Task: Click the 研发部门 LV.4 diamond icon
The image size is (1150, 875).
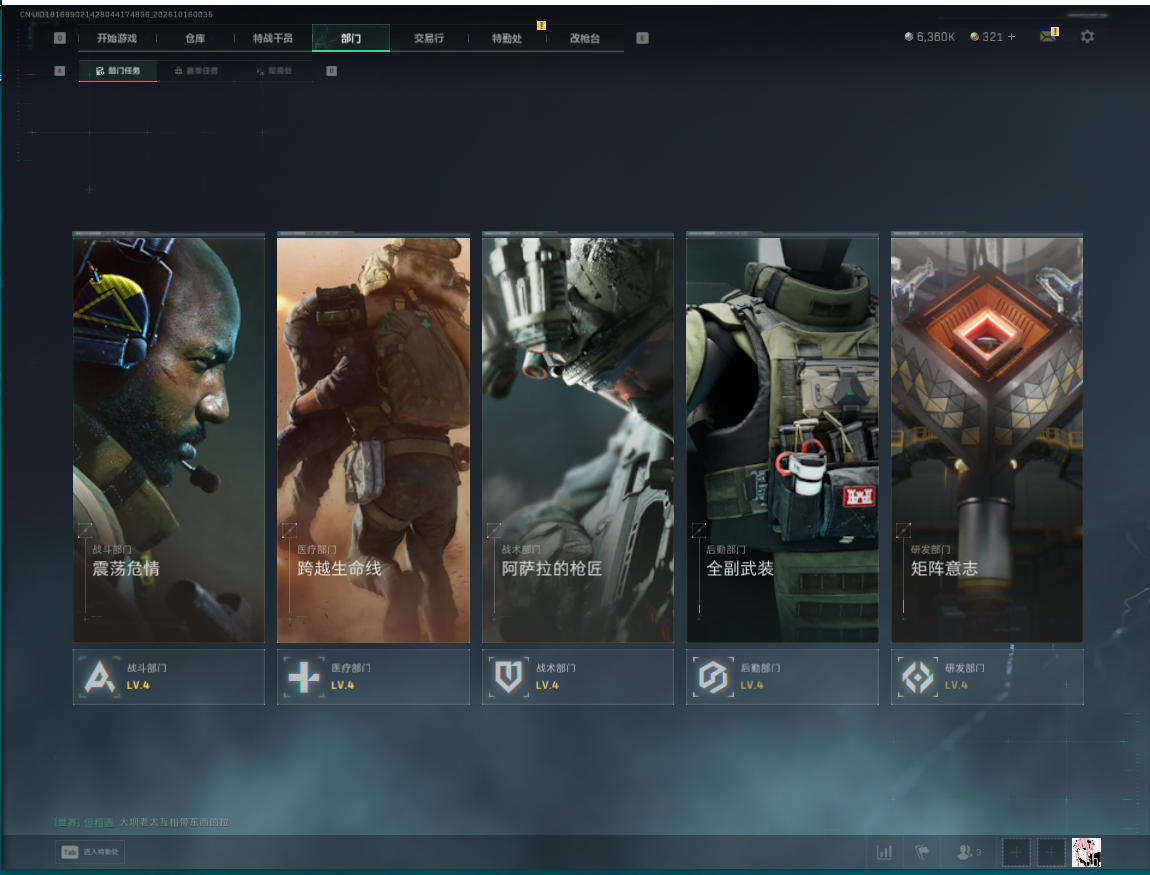Action: 918,677
